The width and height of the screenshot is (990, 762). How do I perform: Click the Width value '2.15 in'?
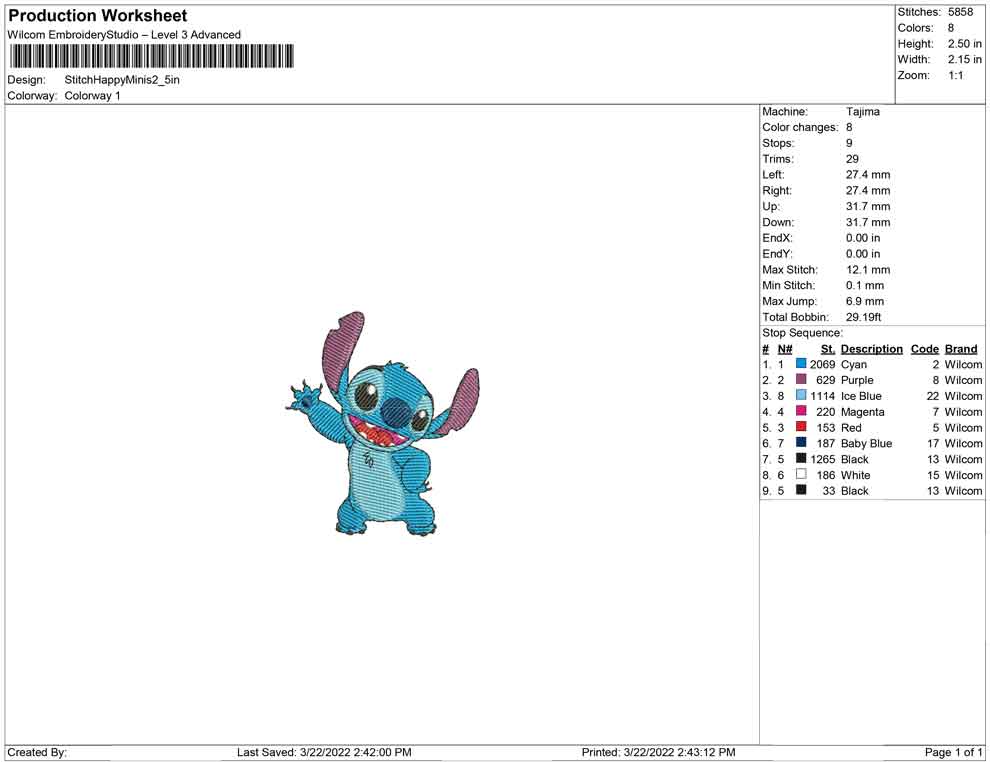click(965, 59)
